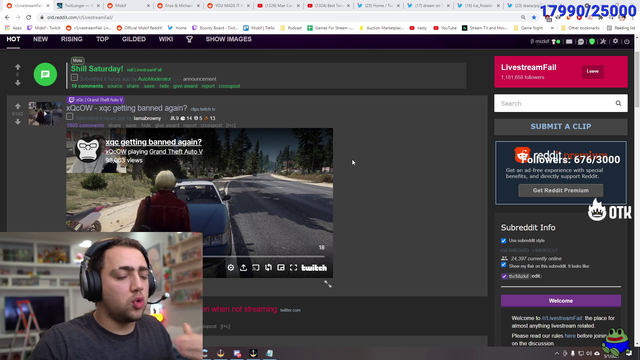Click the green shield icon in the Reddit header
The height and width of the screenshot is (360, 640).
[592, 42]
